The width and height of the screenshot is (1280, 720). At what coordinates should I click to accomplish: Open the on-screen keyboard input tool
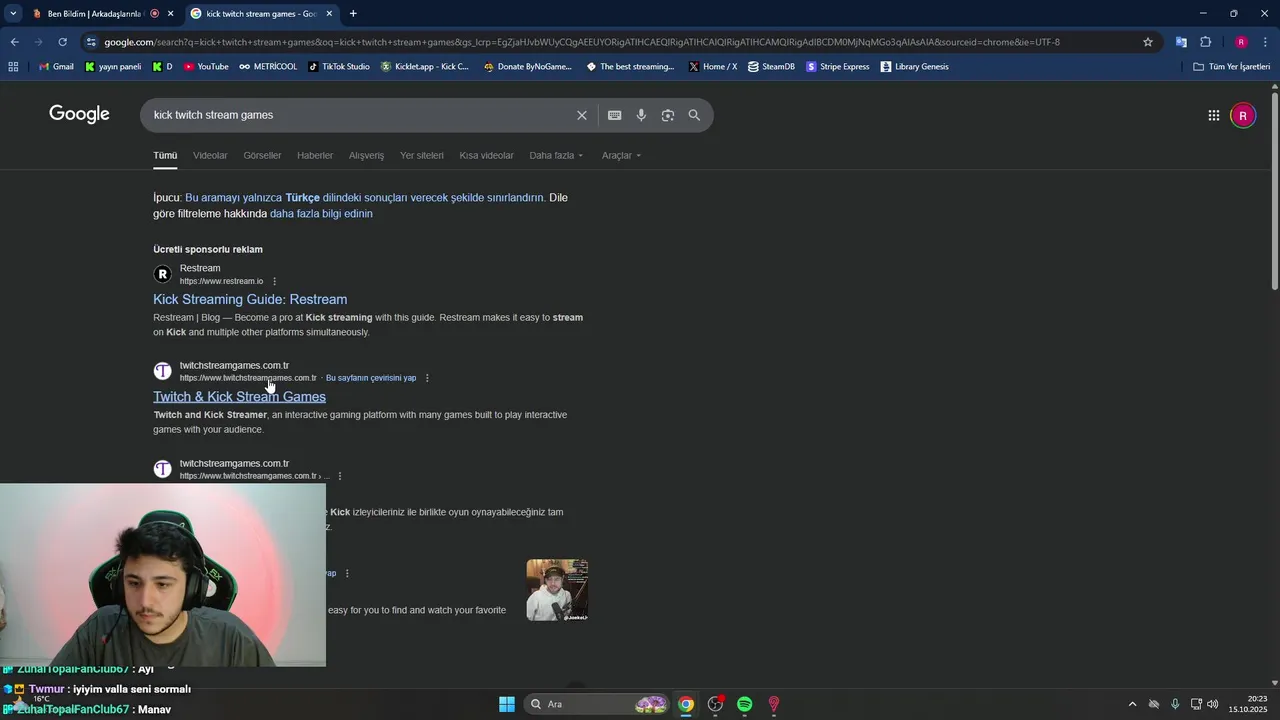point(614,115)
